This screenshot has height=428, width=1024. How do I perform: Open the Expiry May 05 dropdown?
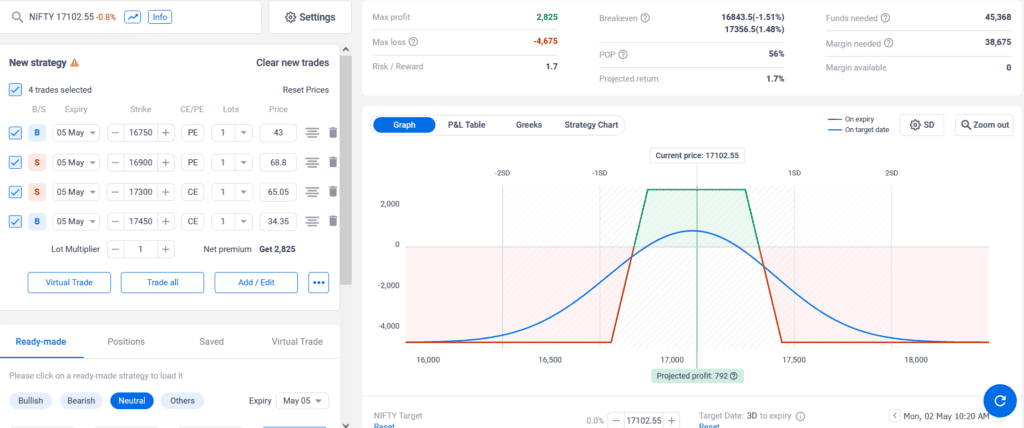[302, 401]
